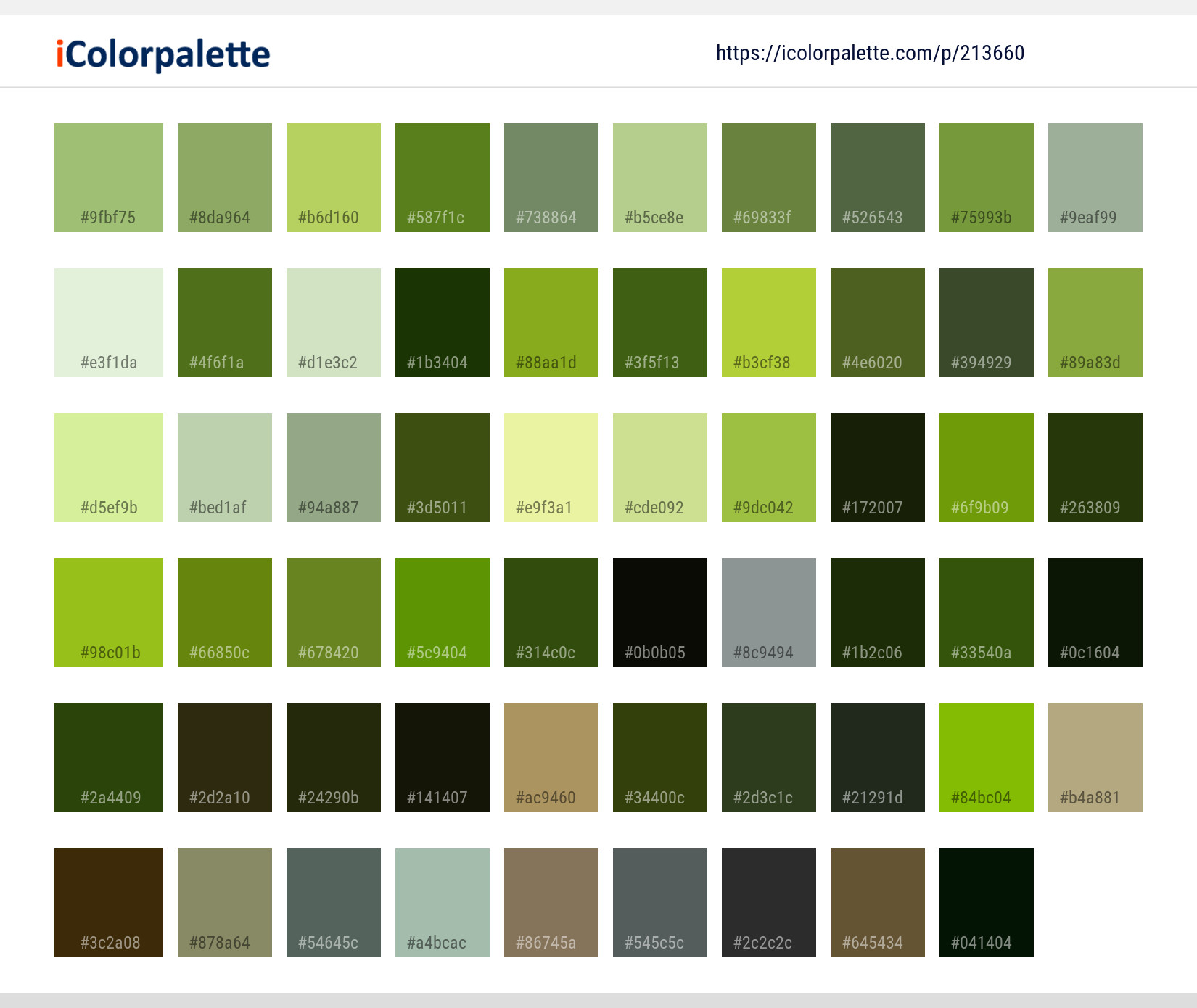The height and width of the screenshot is (1008, 1197).
Task: Select the #1b2c06 swatch
Action: [x=878, y=613]
